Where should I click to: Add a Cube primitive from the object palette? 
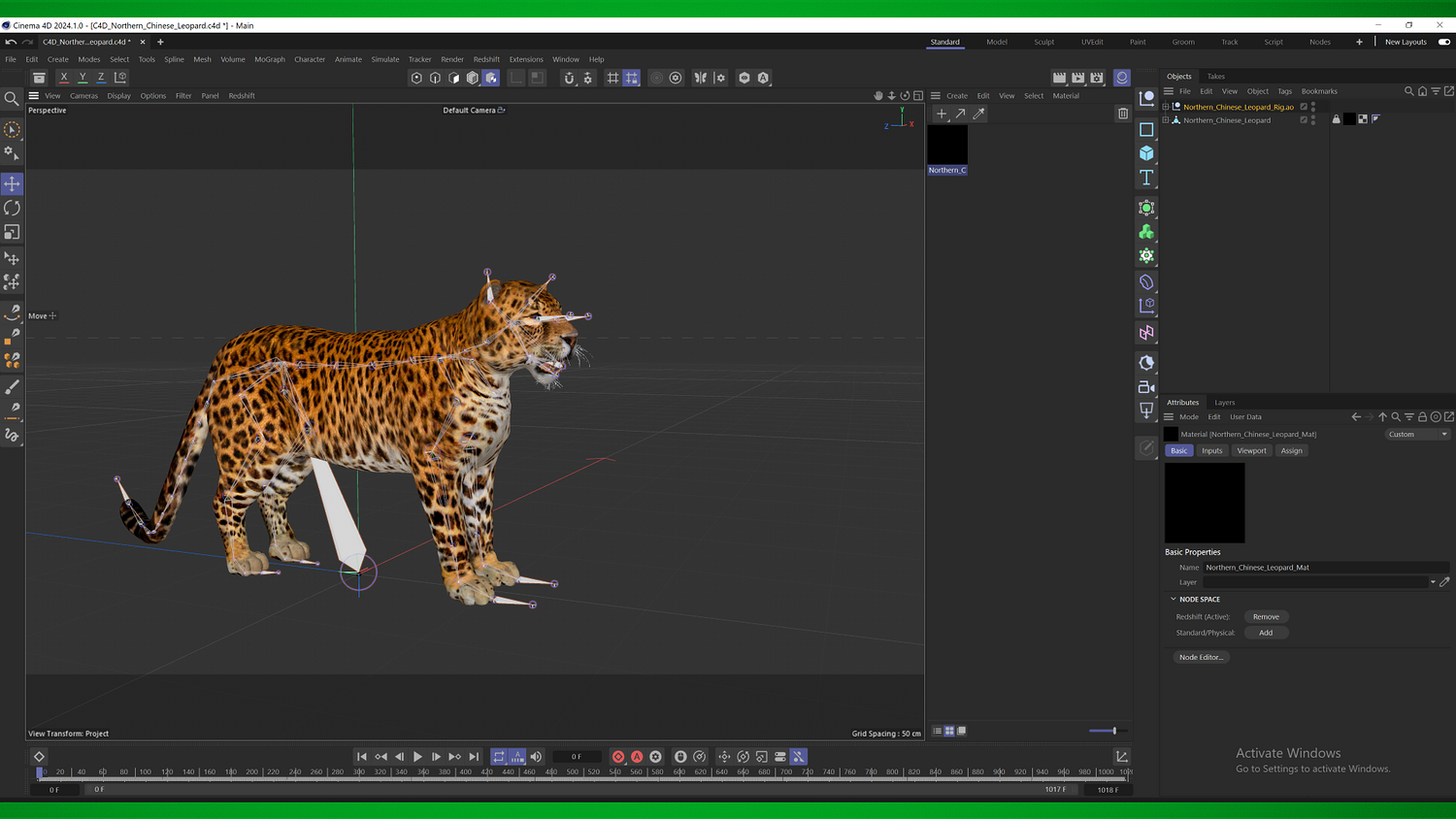[x=1146, y=153]
